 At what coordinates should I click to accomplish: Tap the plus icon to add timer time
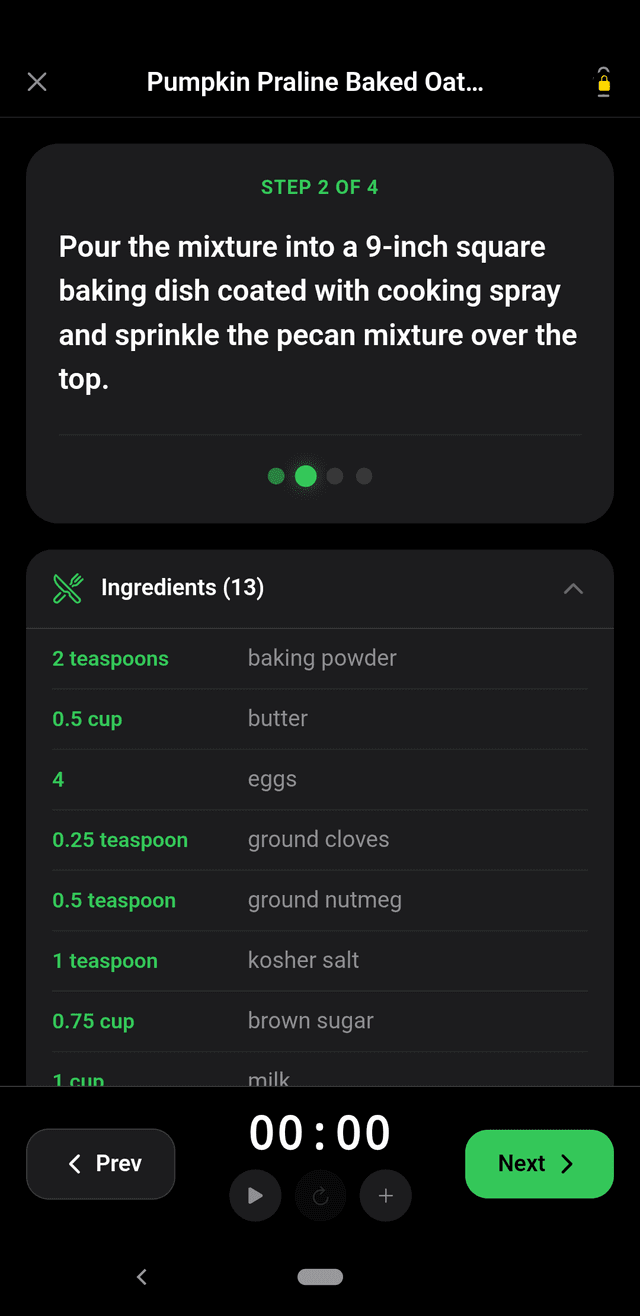click(x=385, y=1195)
